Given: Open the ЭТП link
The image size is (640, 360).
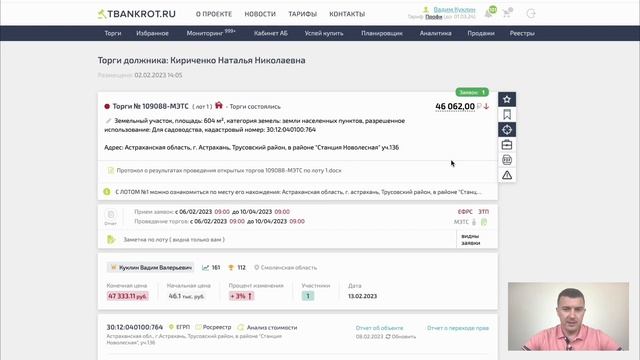Looking at the screenshot, I should click(484, 212).
